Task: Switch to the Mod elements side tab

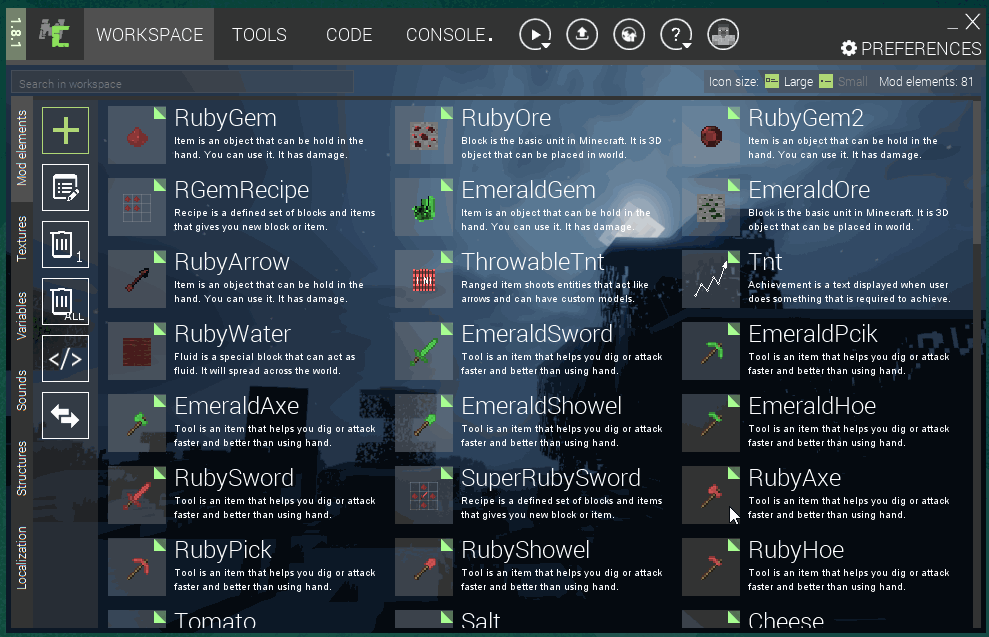Action: coord(21,148)
